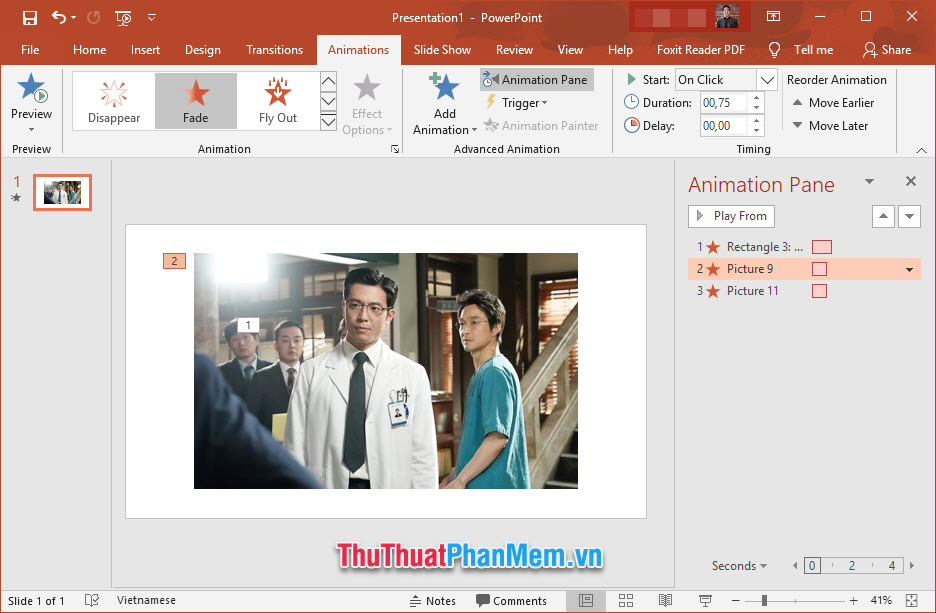Increase Duration with the up stepper
The width and height of the screenshot is (936, 613).
756,96
